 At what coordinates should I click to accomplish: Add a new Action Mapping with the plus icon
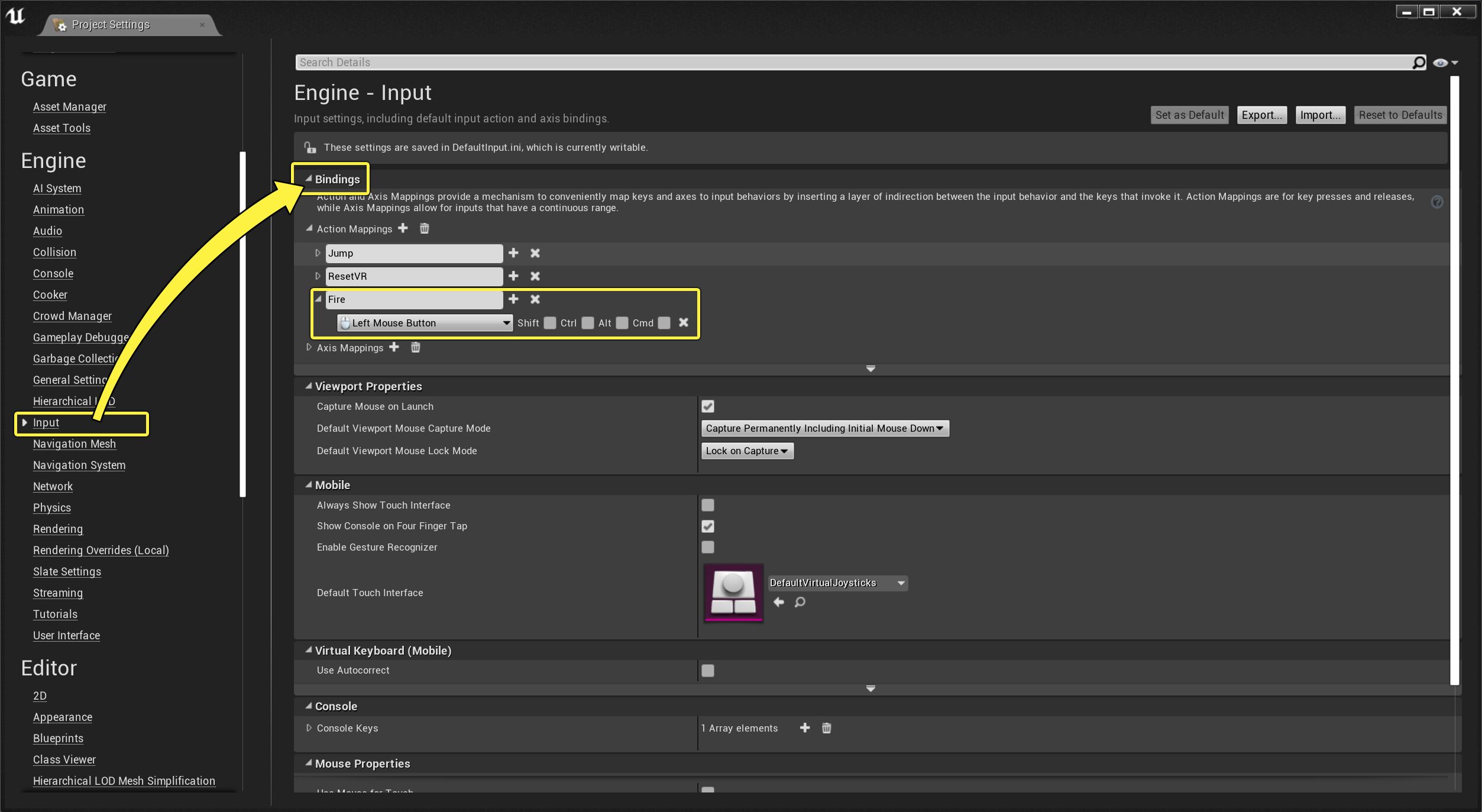click(403, 229)
